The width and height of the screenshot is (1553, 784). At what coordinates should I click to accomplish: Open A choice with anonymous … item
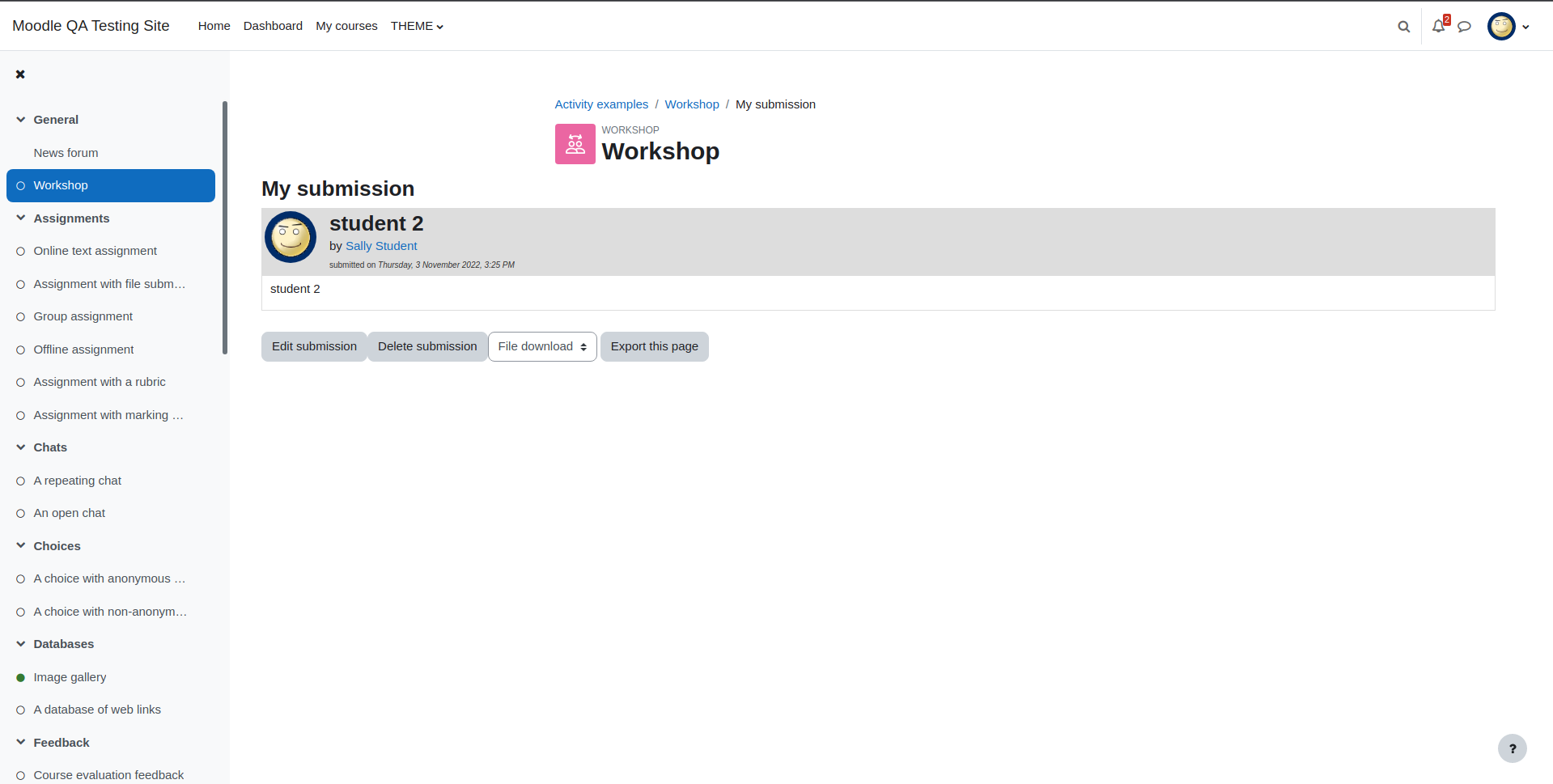point(109,578)
